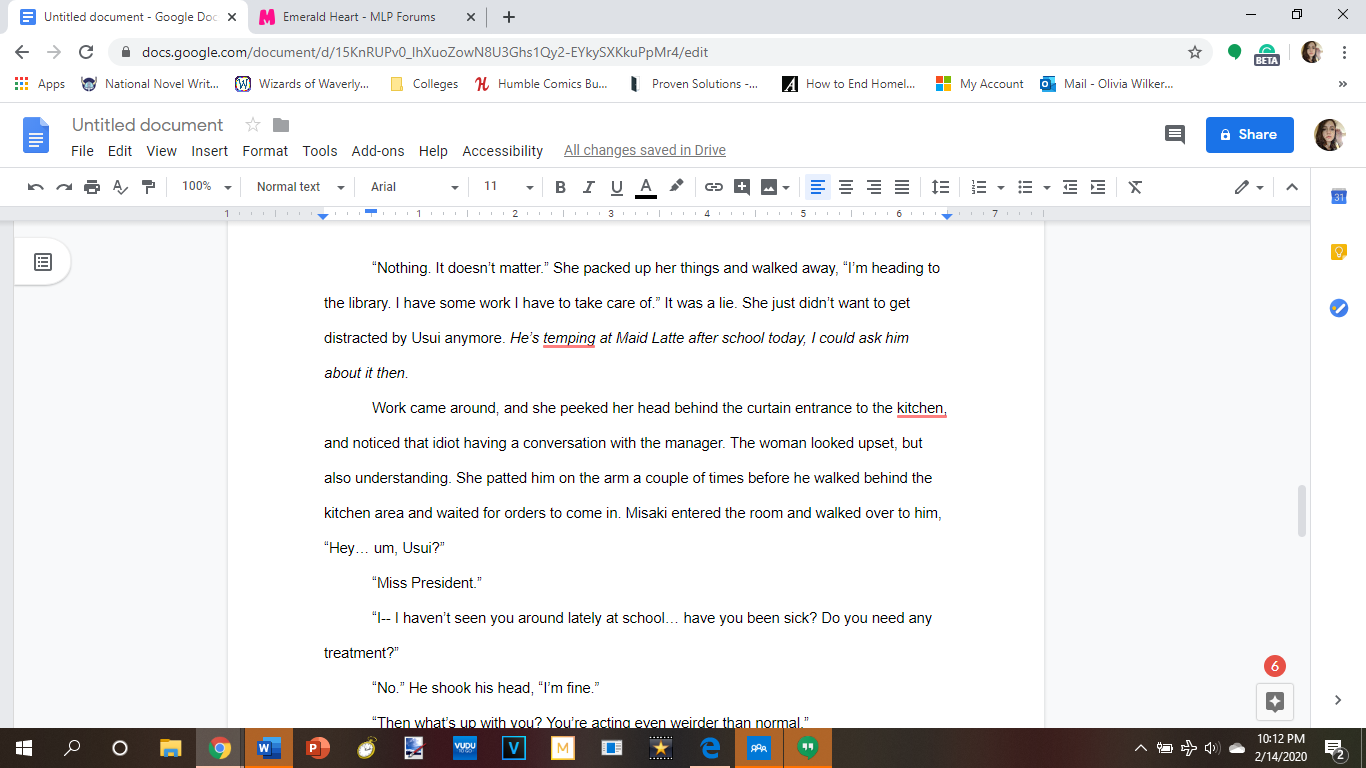Screen dimensions: 1366x768
Task: Toggle Bold formatting
Action: point(560,187)
